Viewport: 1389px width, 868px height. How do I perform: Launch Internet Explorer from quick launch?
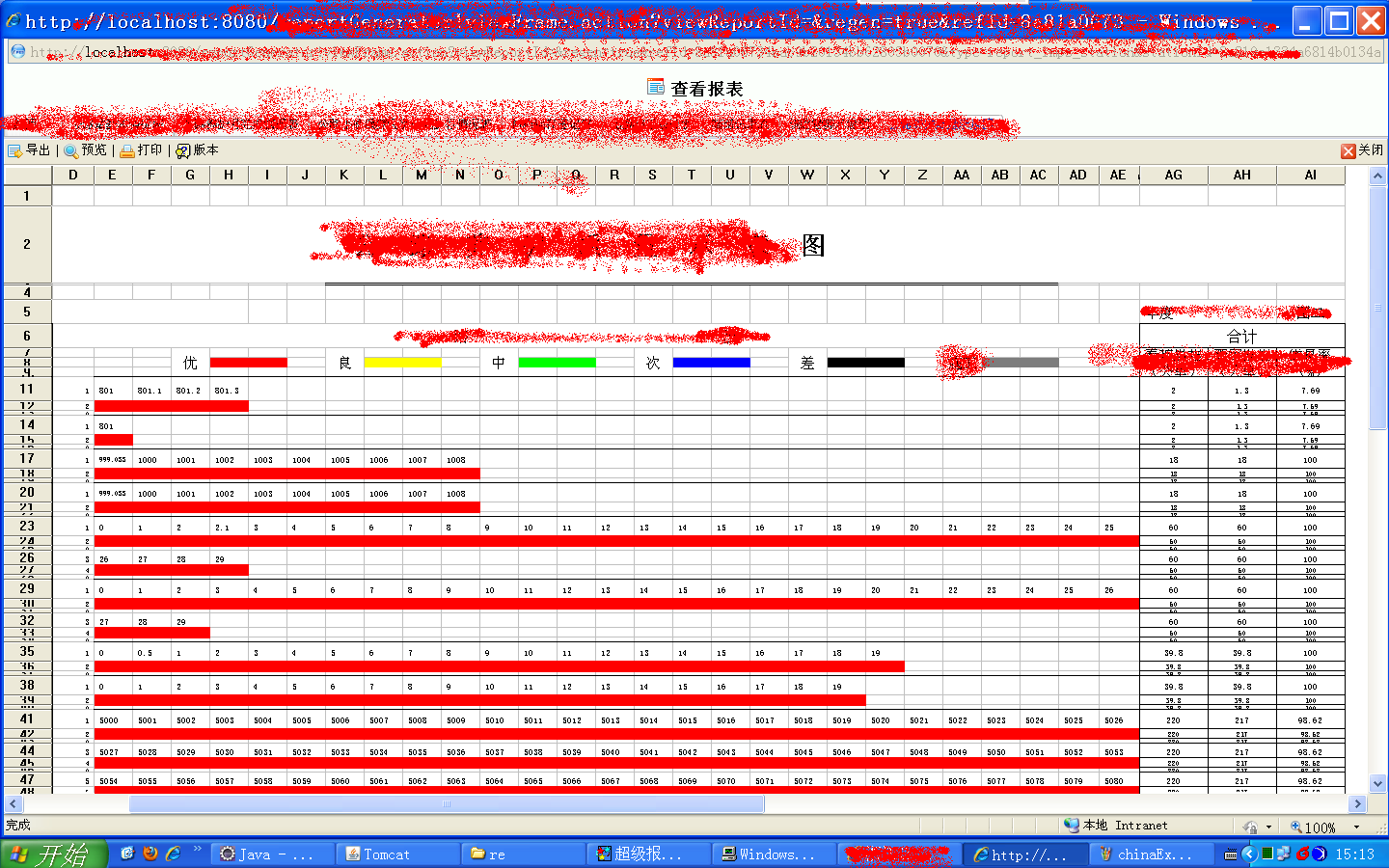(x=174, y=854)
